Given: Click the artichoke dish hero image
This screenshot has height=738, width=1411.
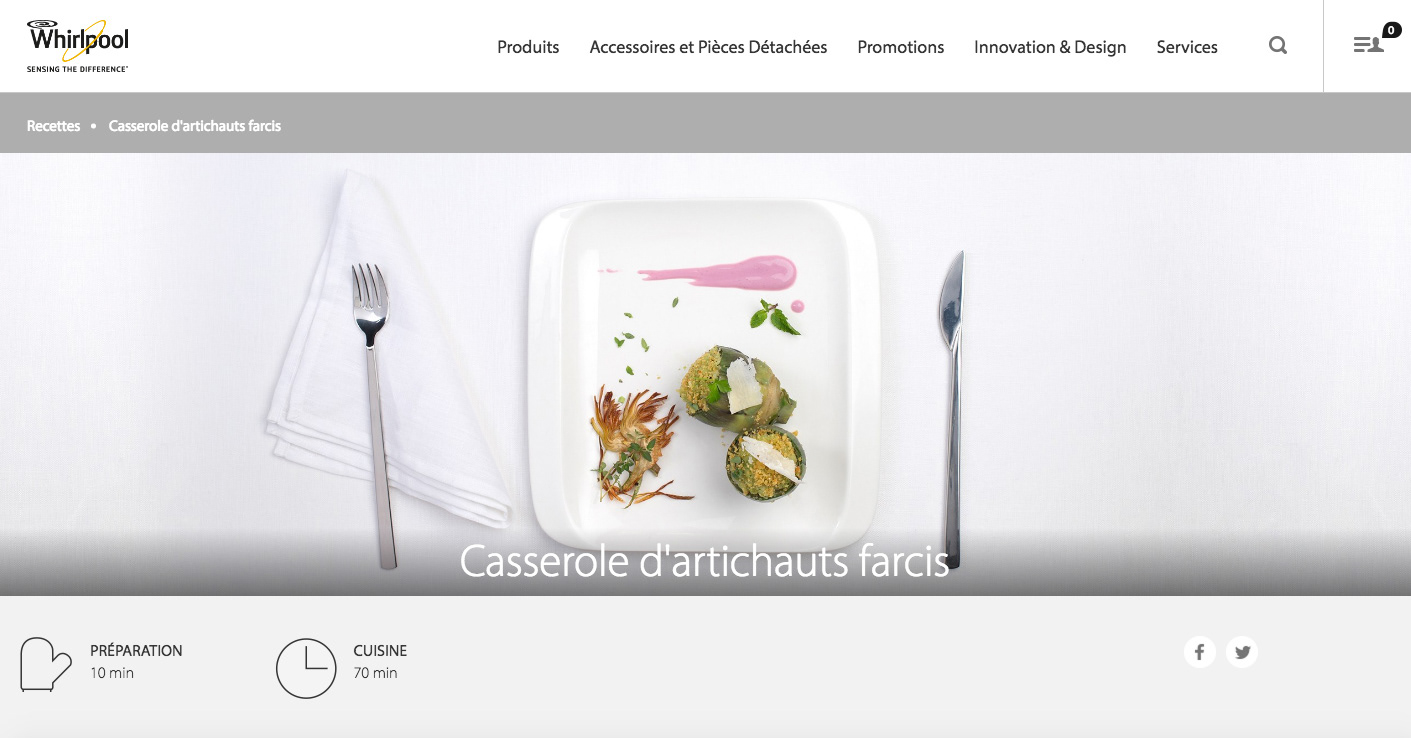Looking at the screenshot, I should tap(705, 374).
